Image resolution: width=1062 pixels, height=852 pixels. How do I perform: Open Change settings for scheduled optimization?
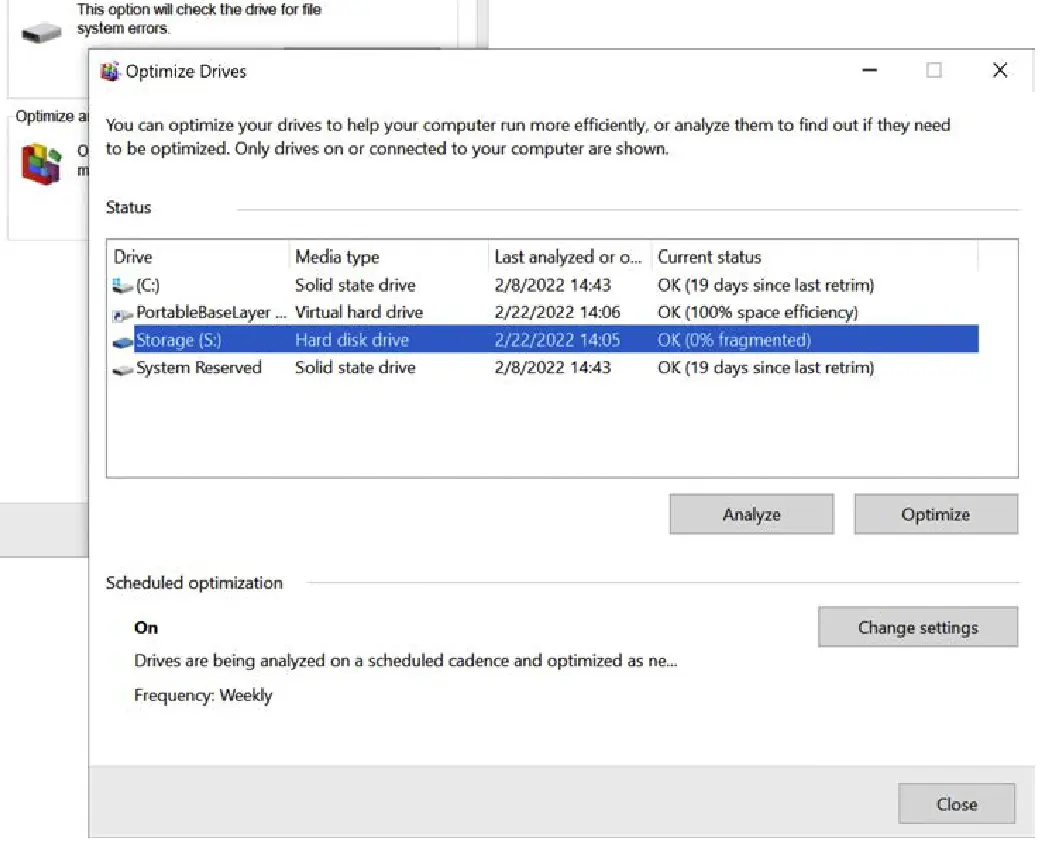(x=917, y=628)
